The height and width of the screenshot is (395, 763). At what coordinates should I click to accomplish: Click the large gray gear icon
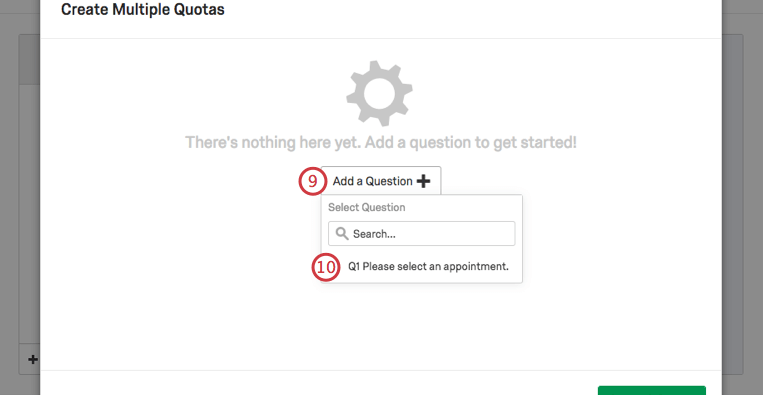[380, 94]
